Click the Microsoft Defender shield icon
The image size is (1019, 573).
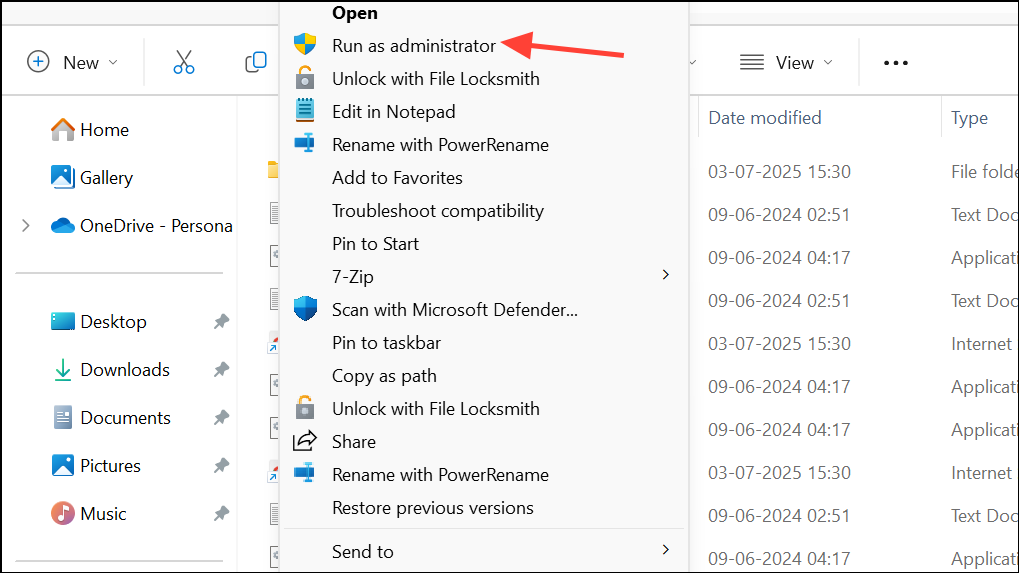[x=305, y=309]
